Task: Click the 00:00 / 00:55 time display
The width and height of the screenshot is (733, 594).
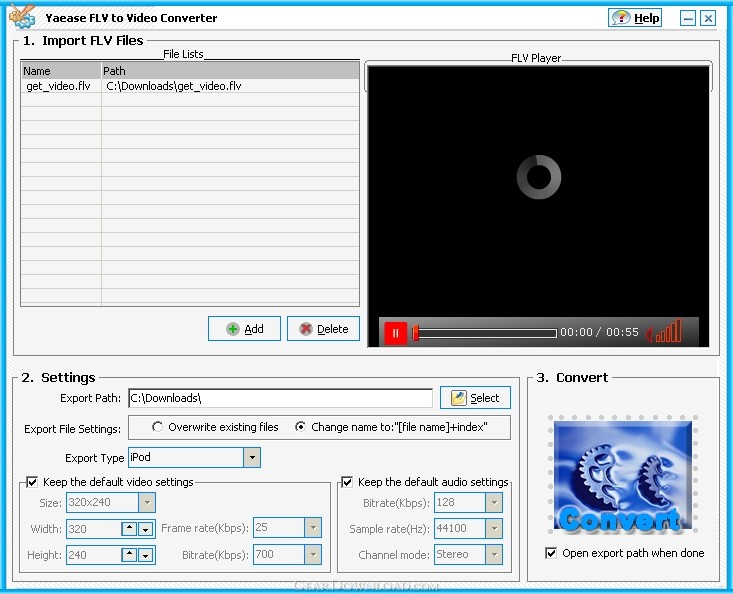Action: (x=599, y=332)
